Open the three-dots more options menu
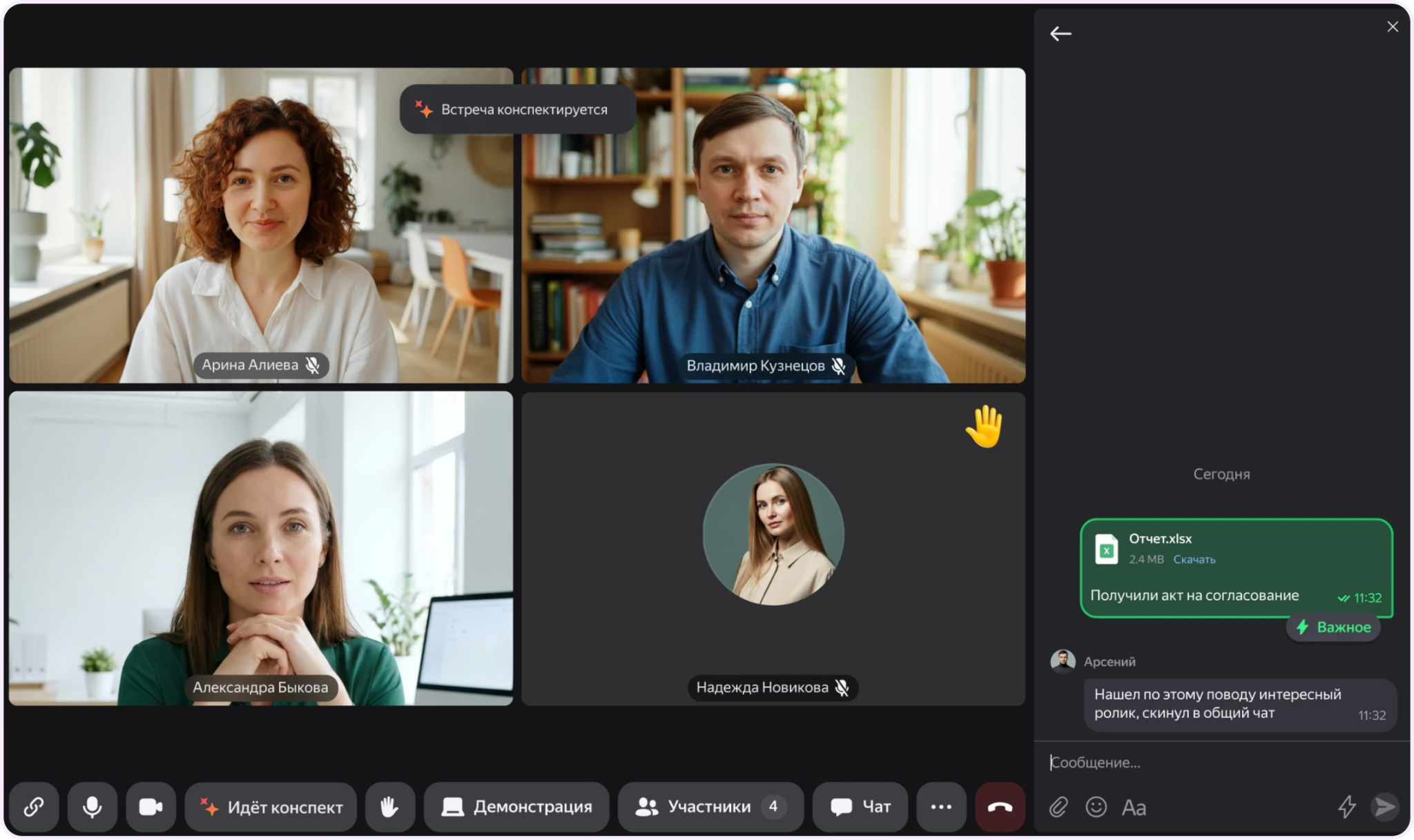The width and height of the screenshot is (1414, 840). [x=941, y=806]
